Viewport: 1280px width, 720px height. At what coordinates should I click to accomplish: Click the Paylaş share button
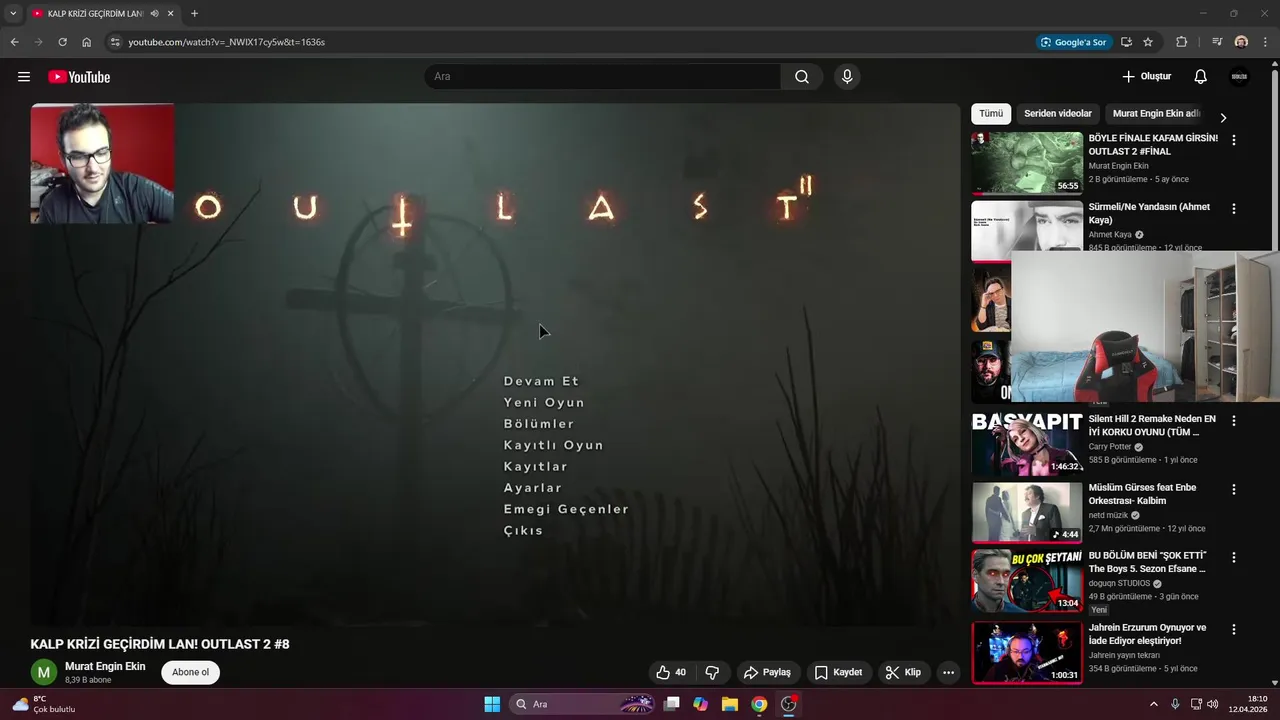click(768, 672)
